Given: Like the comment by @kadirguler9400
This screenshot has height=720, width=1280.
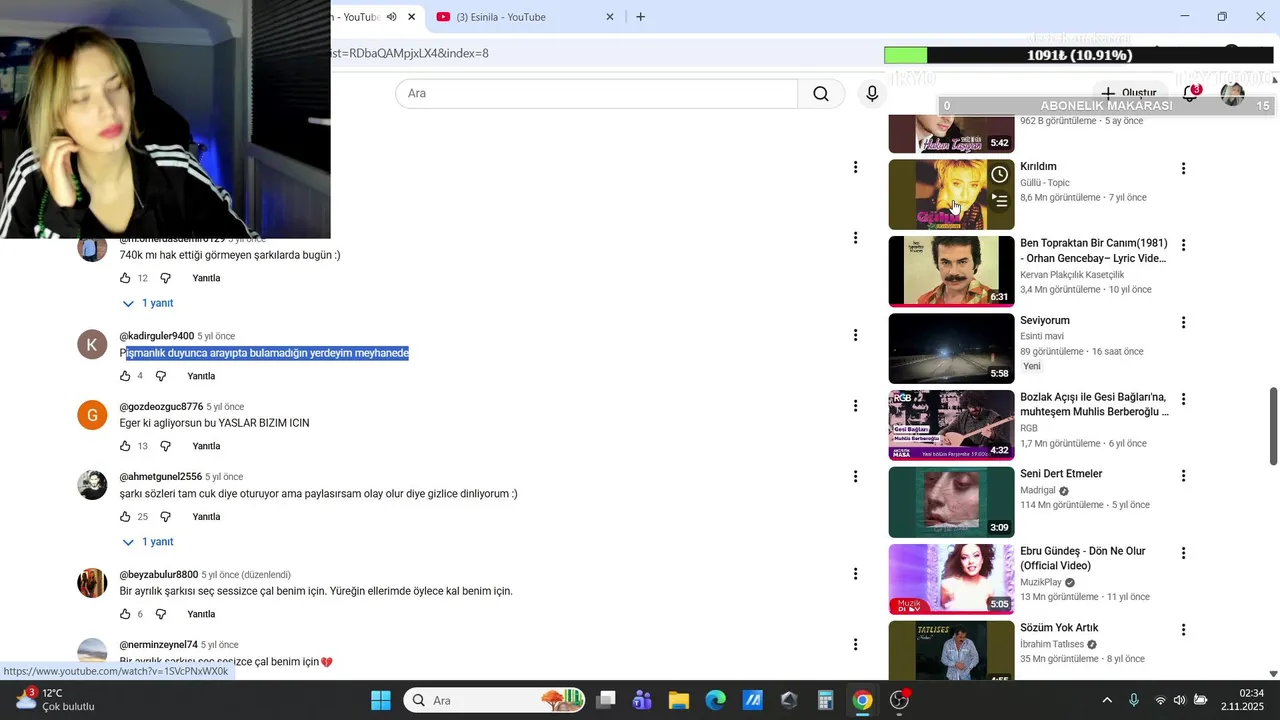Looking at the screenshot, I should 125,376.
